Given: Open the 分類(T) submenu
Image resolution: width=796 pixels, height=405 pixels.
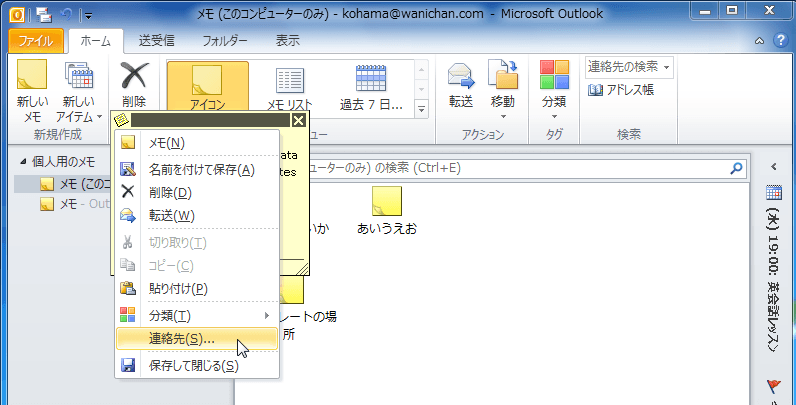Looking at the screenshot, I should click(197, 316).
